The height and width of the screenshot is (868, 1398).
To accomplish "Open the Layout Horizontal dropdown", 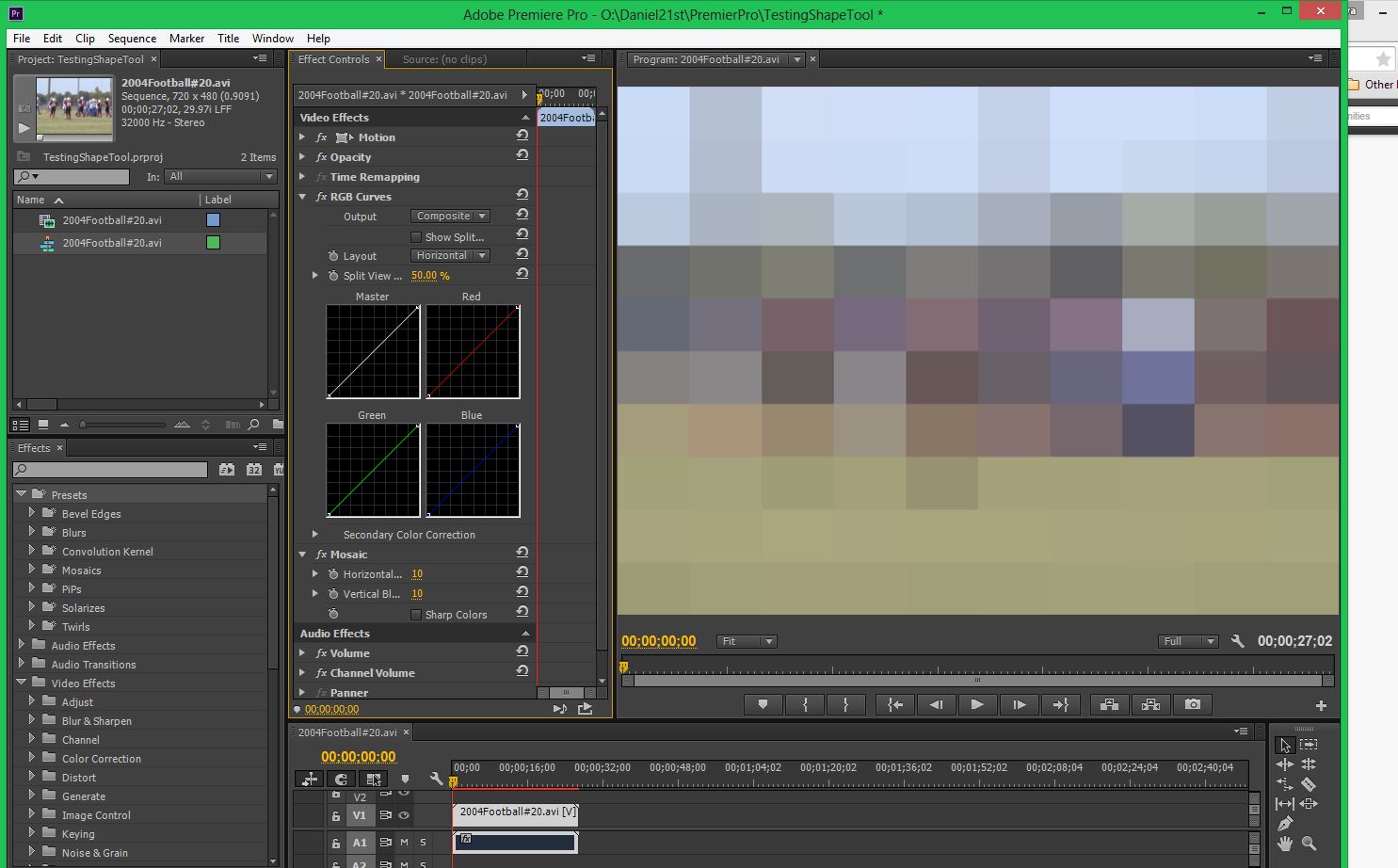I will (450, 255).
